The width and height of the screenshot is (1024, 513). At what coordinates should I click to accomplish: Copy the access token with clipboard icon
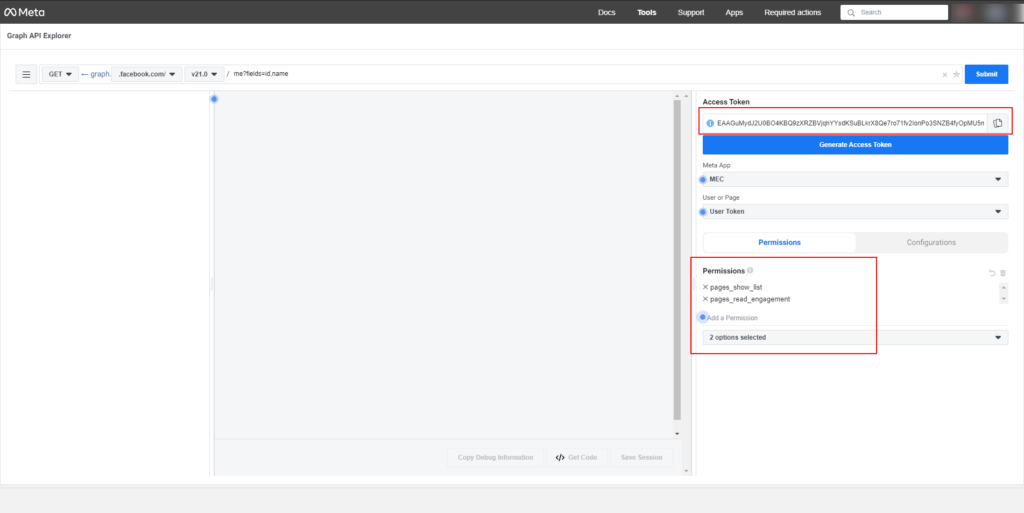coord(997,123)
